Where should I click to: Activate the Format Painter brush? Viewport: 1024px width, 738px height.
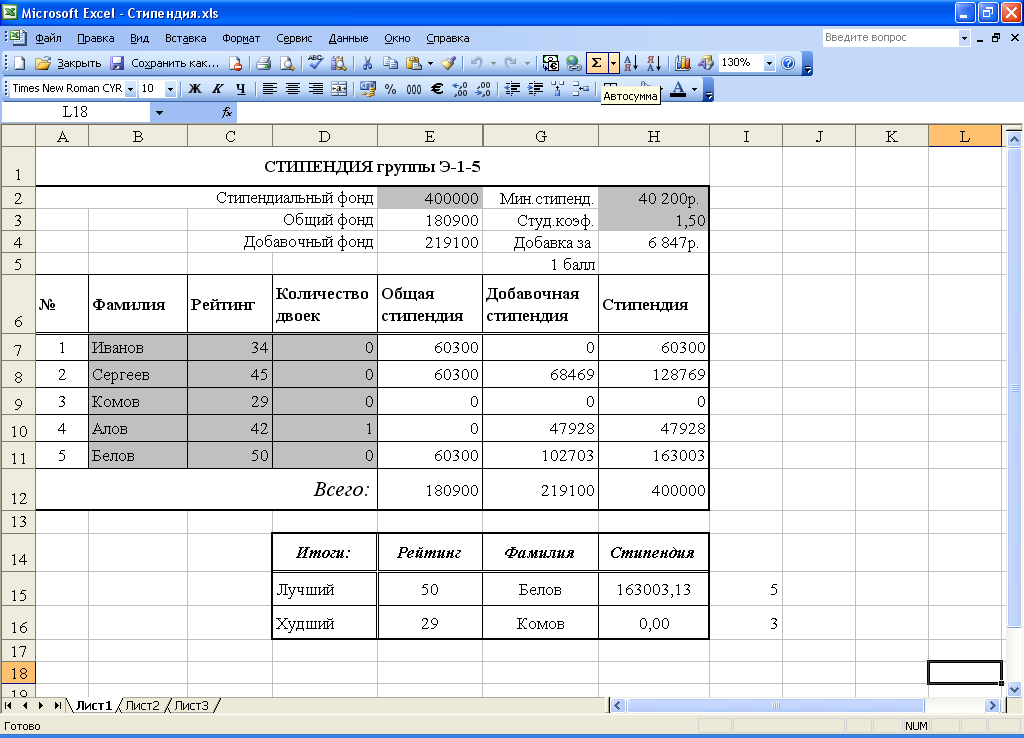coord(449,63)
